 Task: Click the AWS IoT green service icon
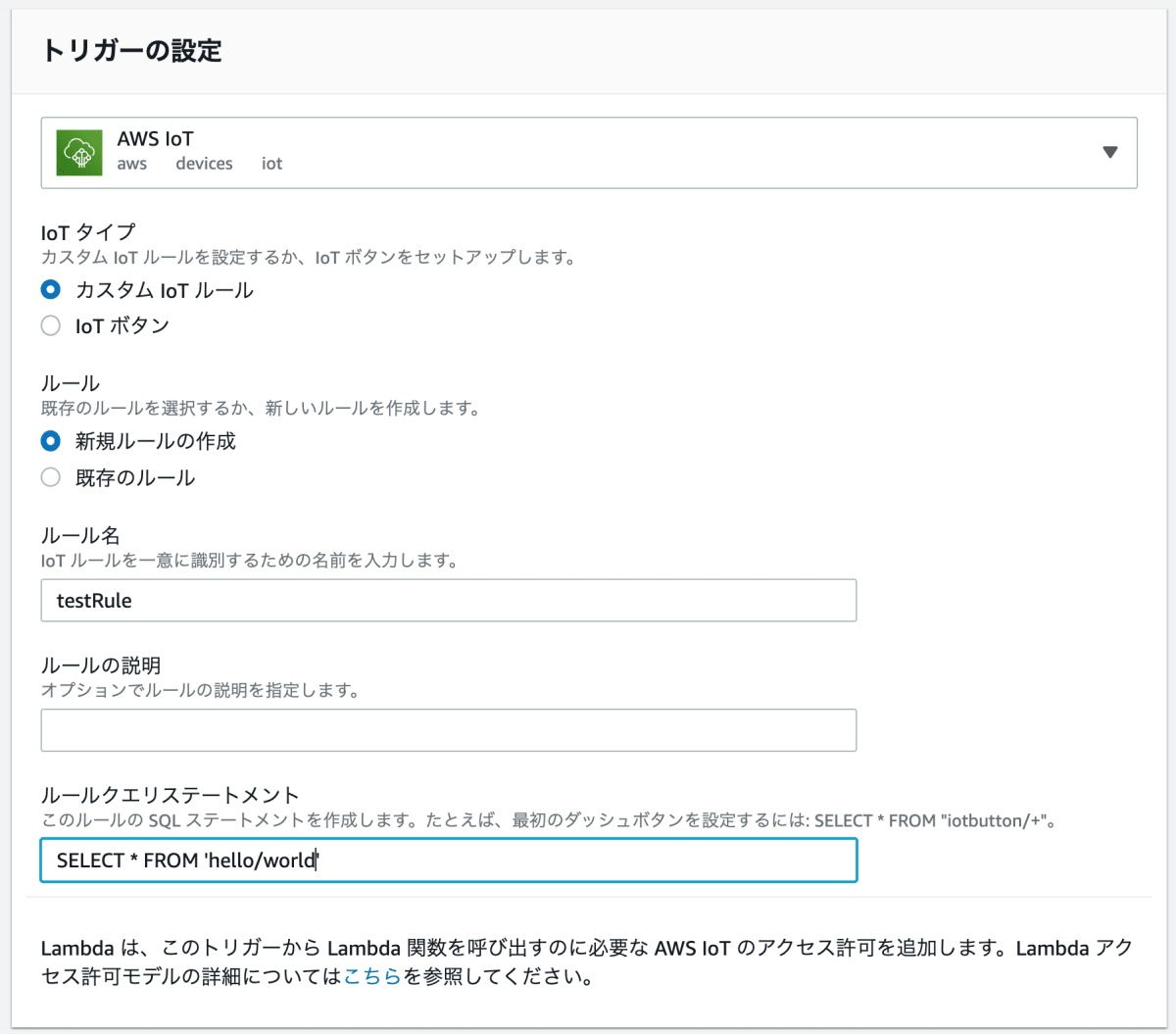point(79,153)
